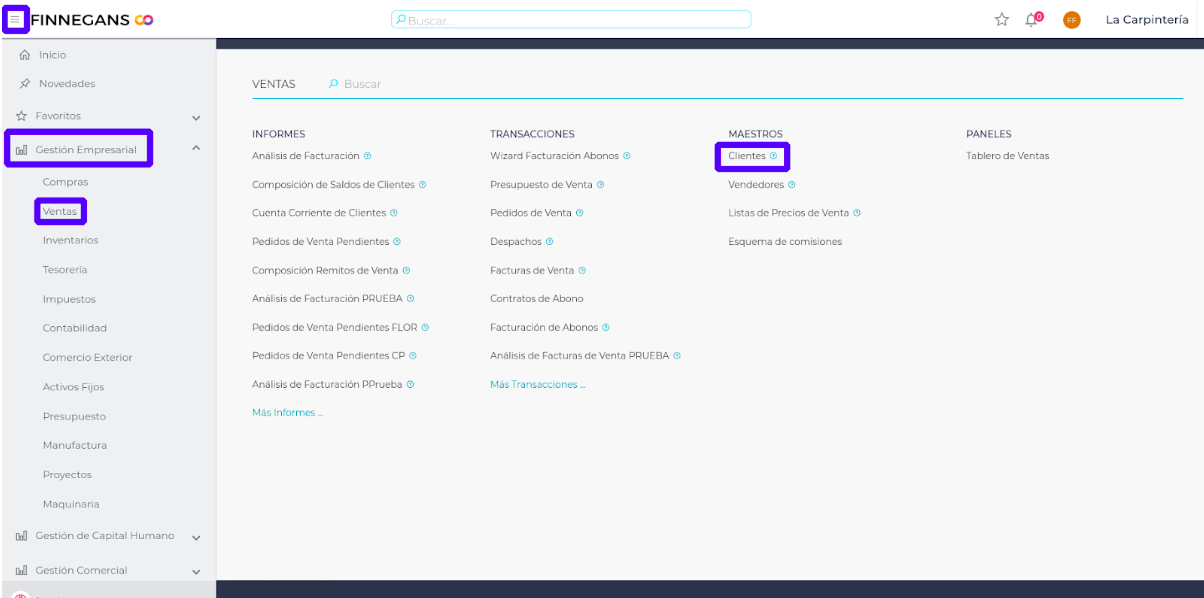Screen dimensions: 1204x598
Task: Open the notifications bell
Action: click(x=1033, y=19)
